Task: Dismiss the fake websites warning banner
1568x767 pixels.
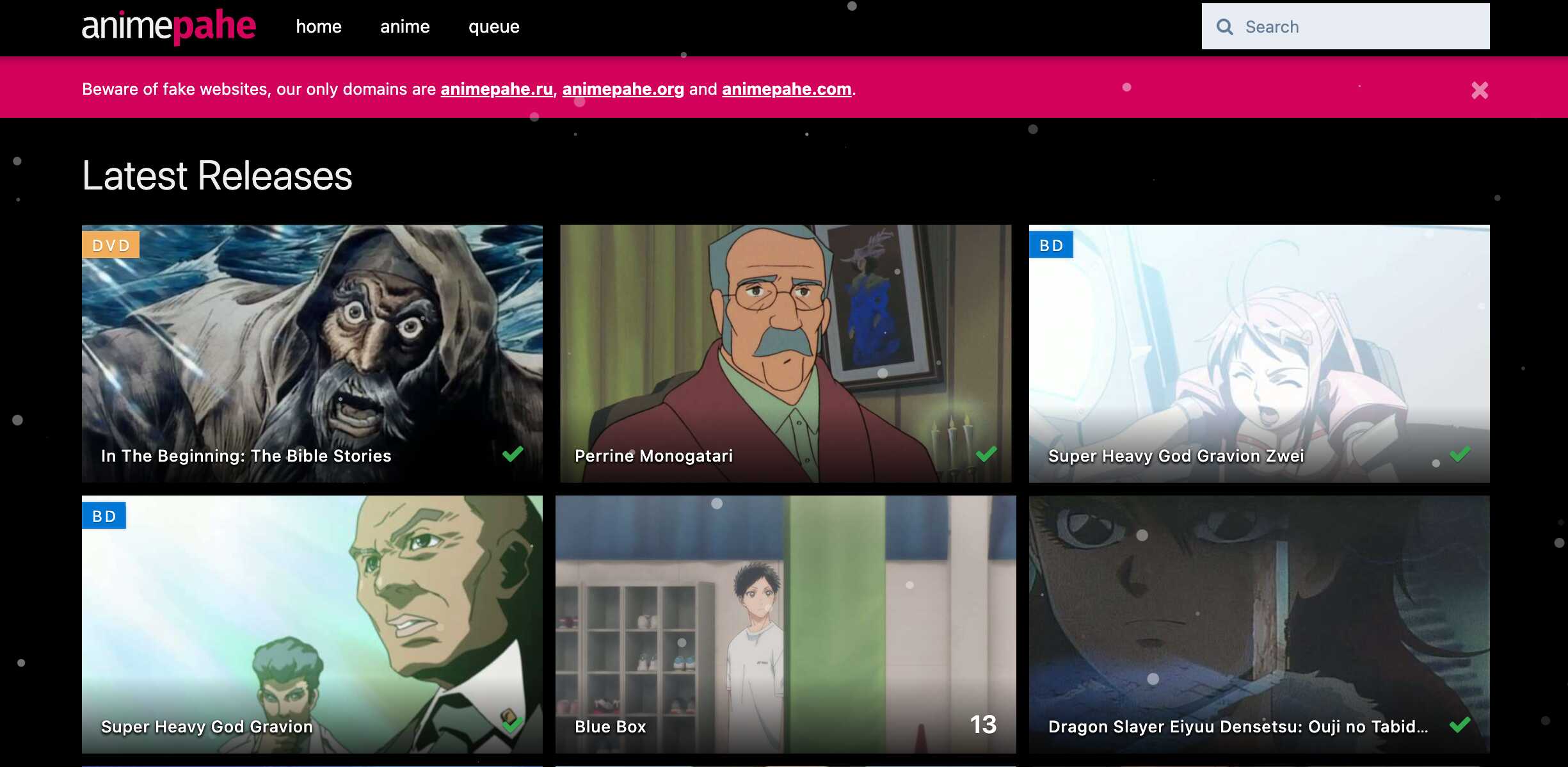Action: coord(1479,90)
